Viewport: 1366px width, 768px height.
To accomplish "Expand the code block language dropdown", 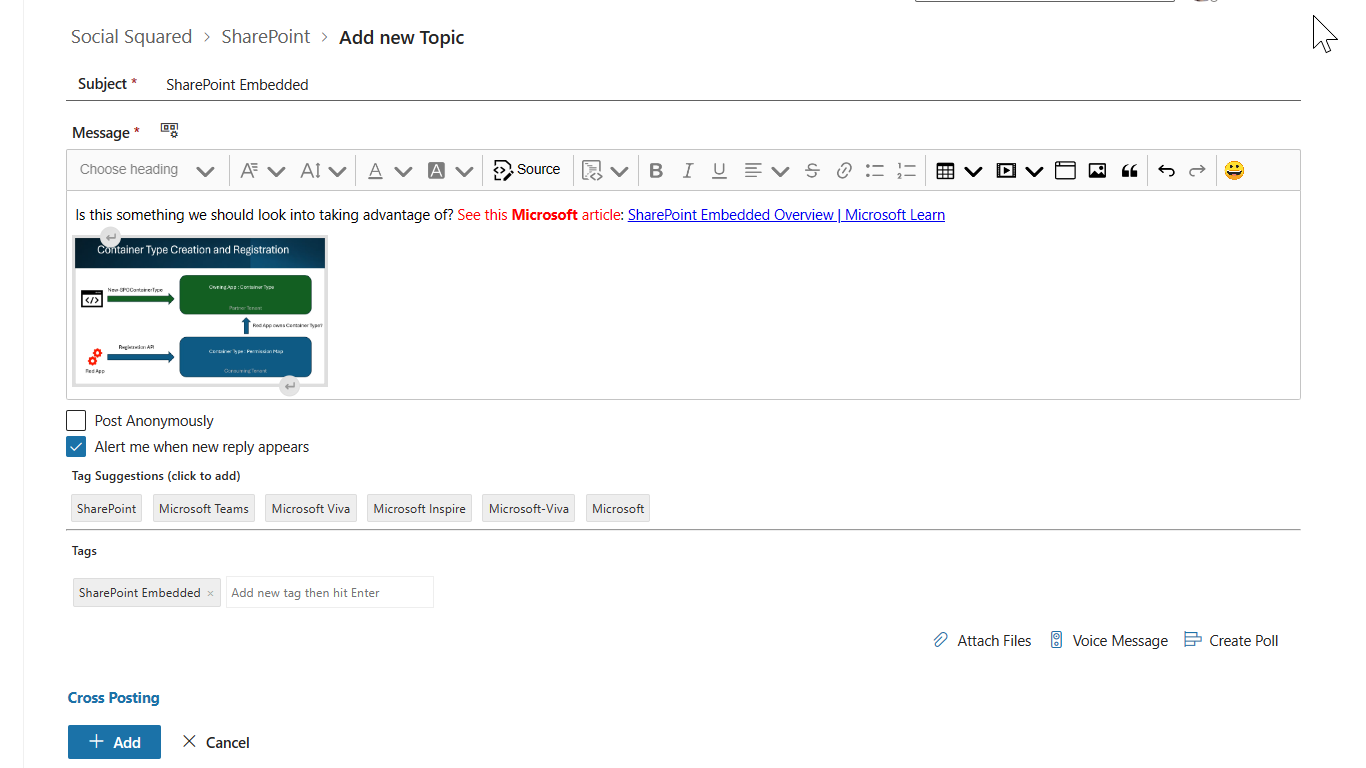I will point(619,171).
